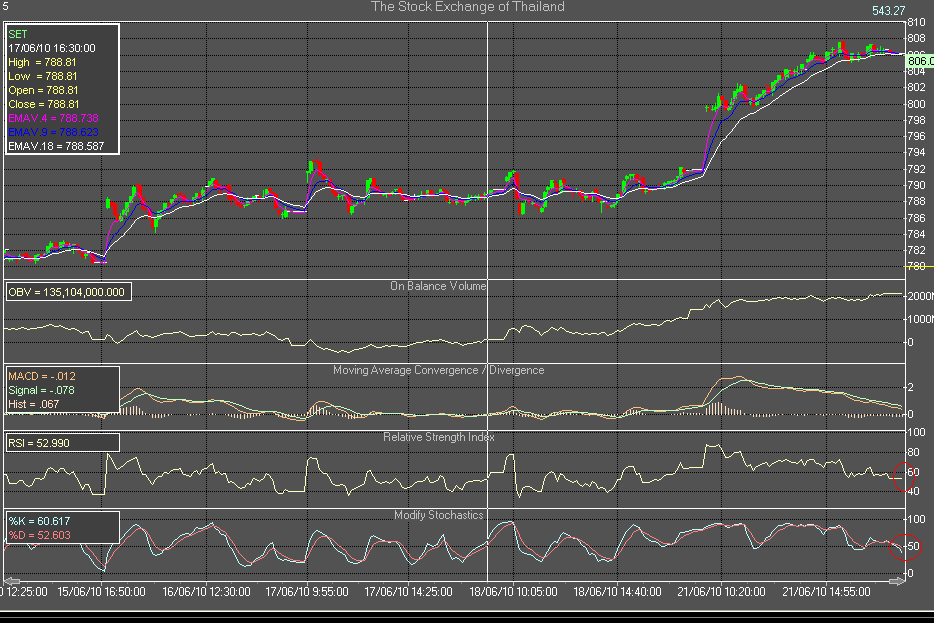Click the '17/06/10 9:55:00' time axis label

pos(307,592)
